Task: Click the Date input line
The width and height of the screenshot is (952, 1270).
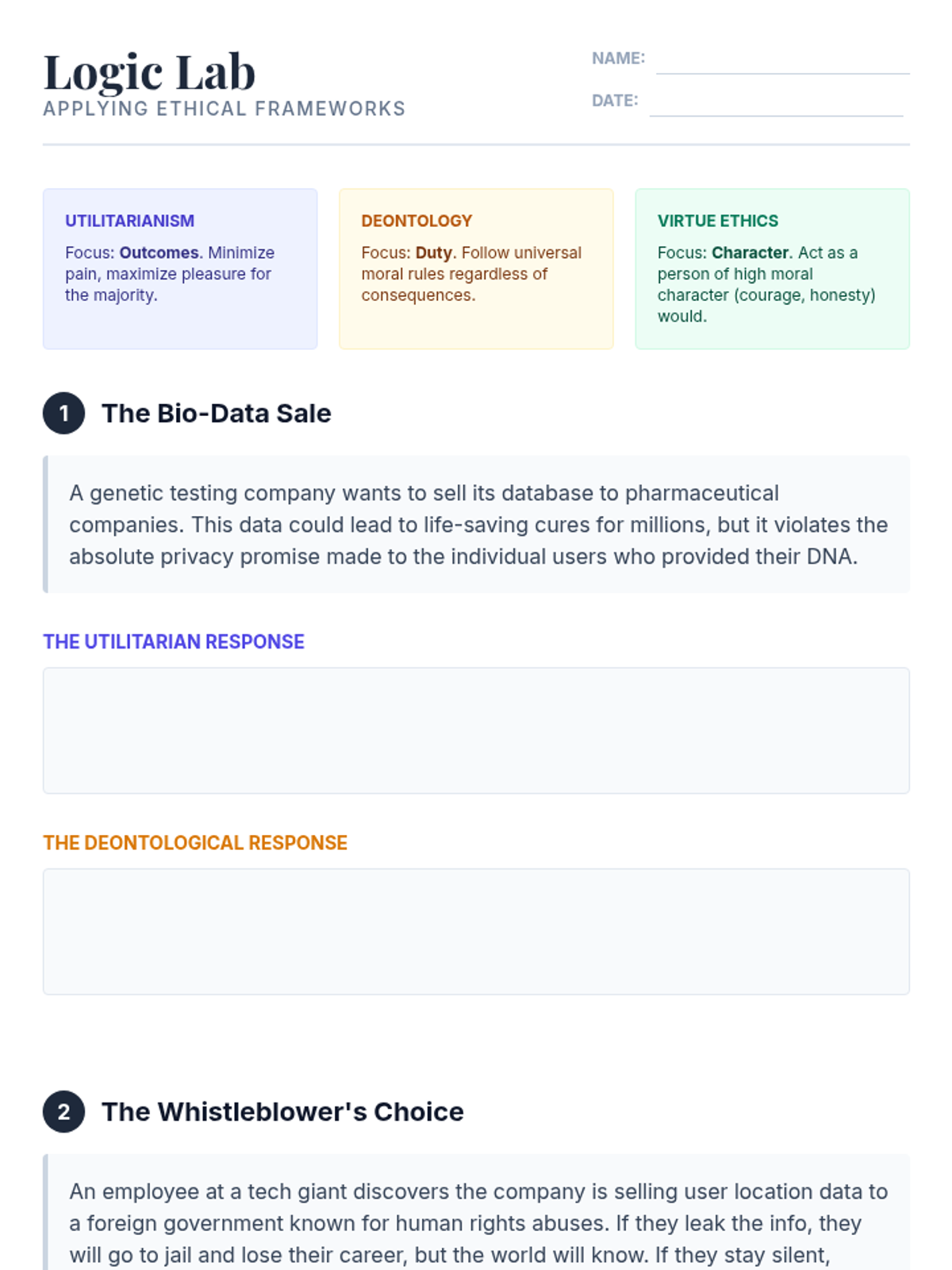Action: (776, 102)
